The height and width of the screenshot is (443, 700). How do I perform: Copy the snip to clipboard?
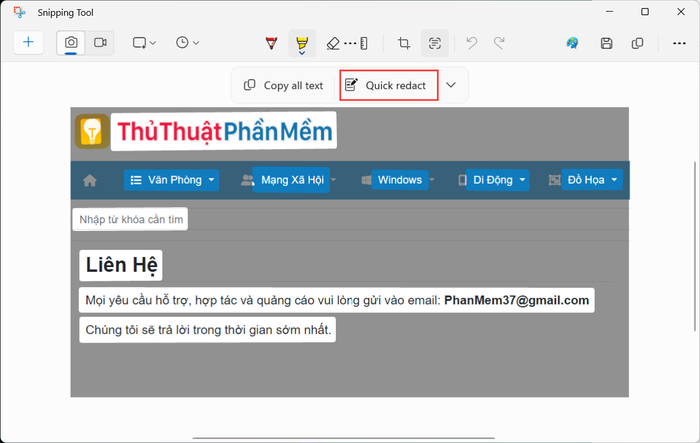tap(638, 43)
